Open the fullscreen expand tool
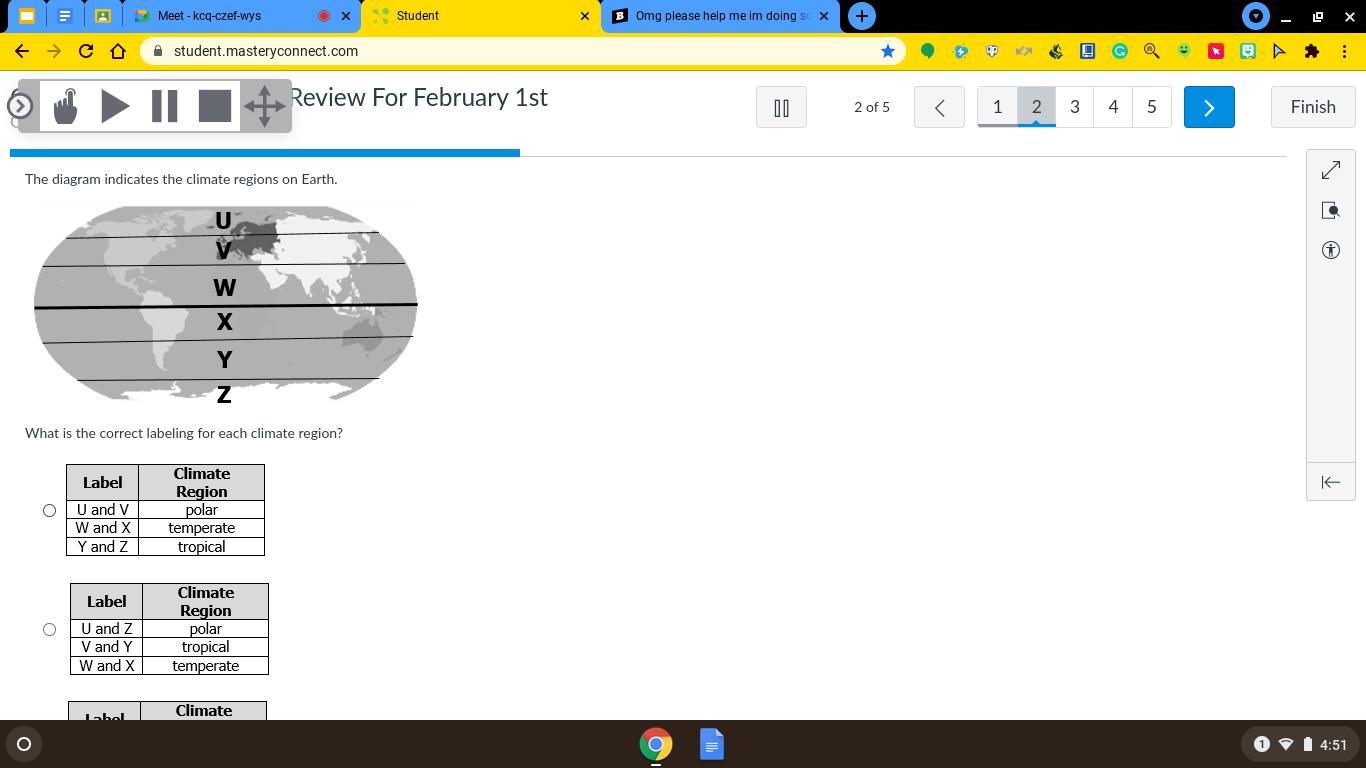1366x768 pixels. tap(1330, 171)
